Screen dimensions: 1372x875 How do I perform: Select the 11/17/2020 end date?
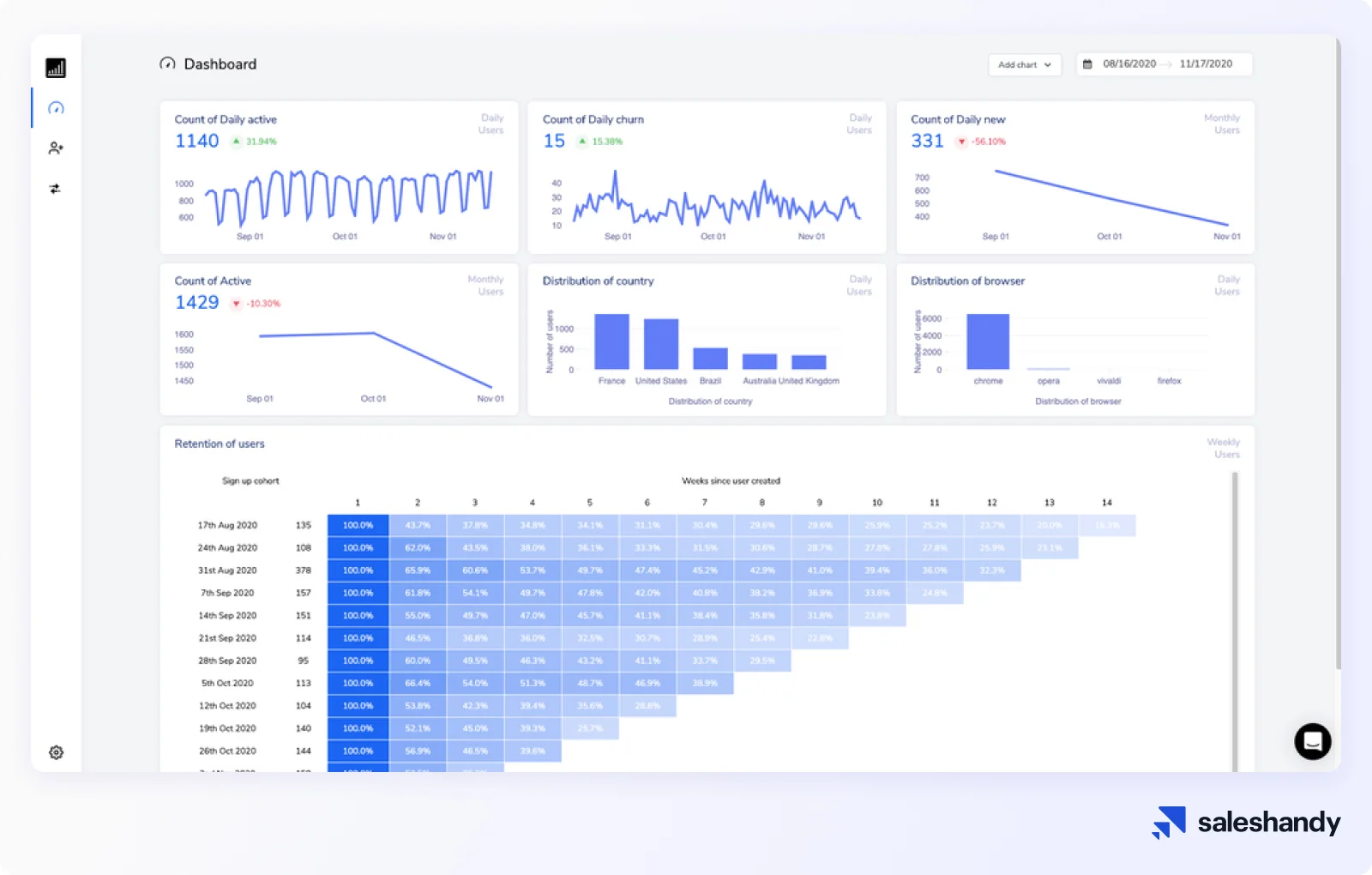[1205, 64]
